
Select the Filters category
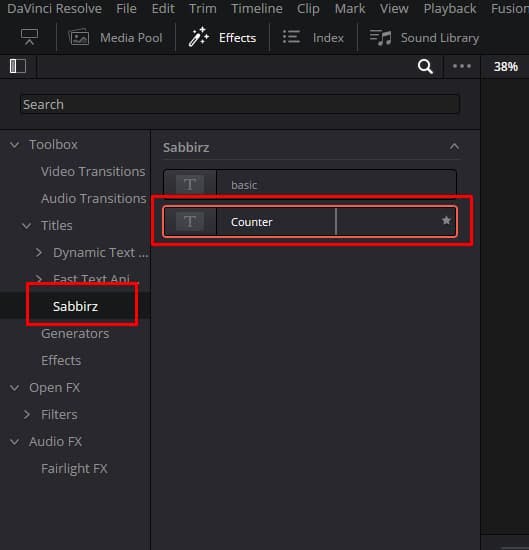(59, 415)
